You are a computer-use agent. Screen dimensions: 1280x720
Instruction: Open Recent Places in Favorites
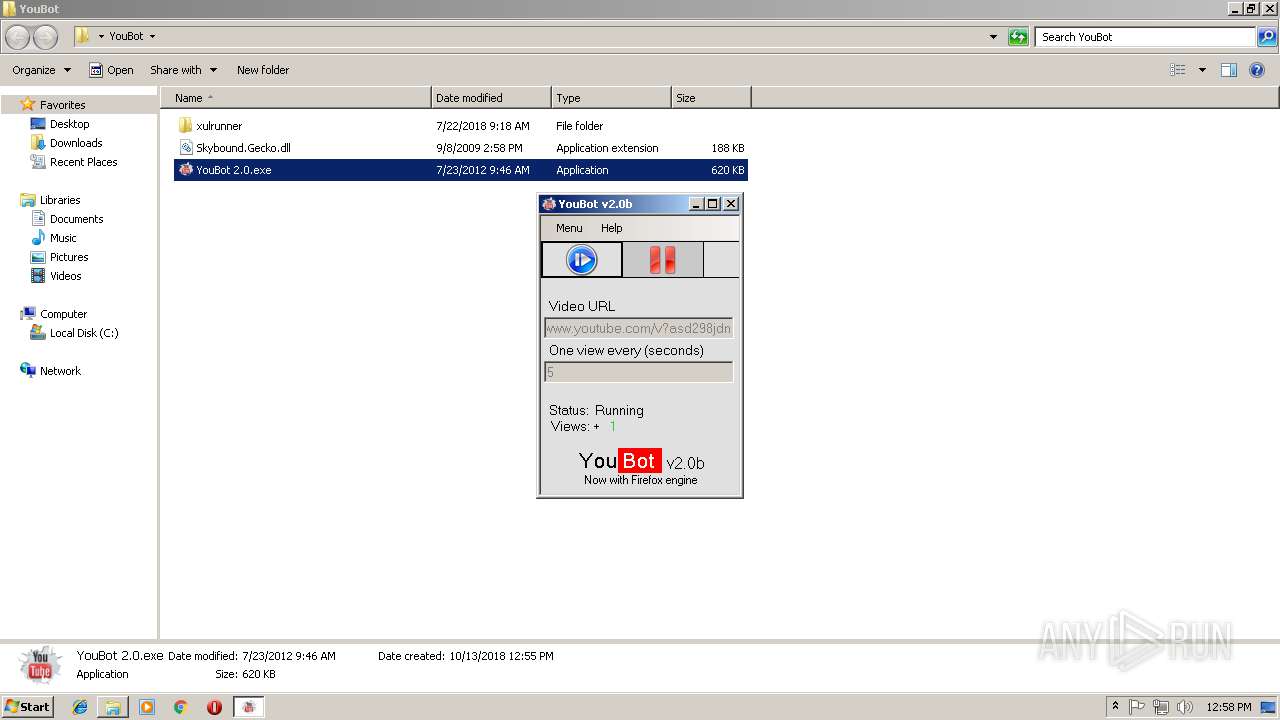tap(83, 162)
